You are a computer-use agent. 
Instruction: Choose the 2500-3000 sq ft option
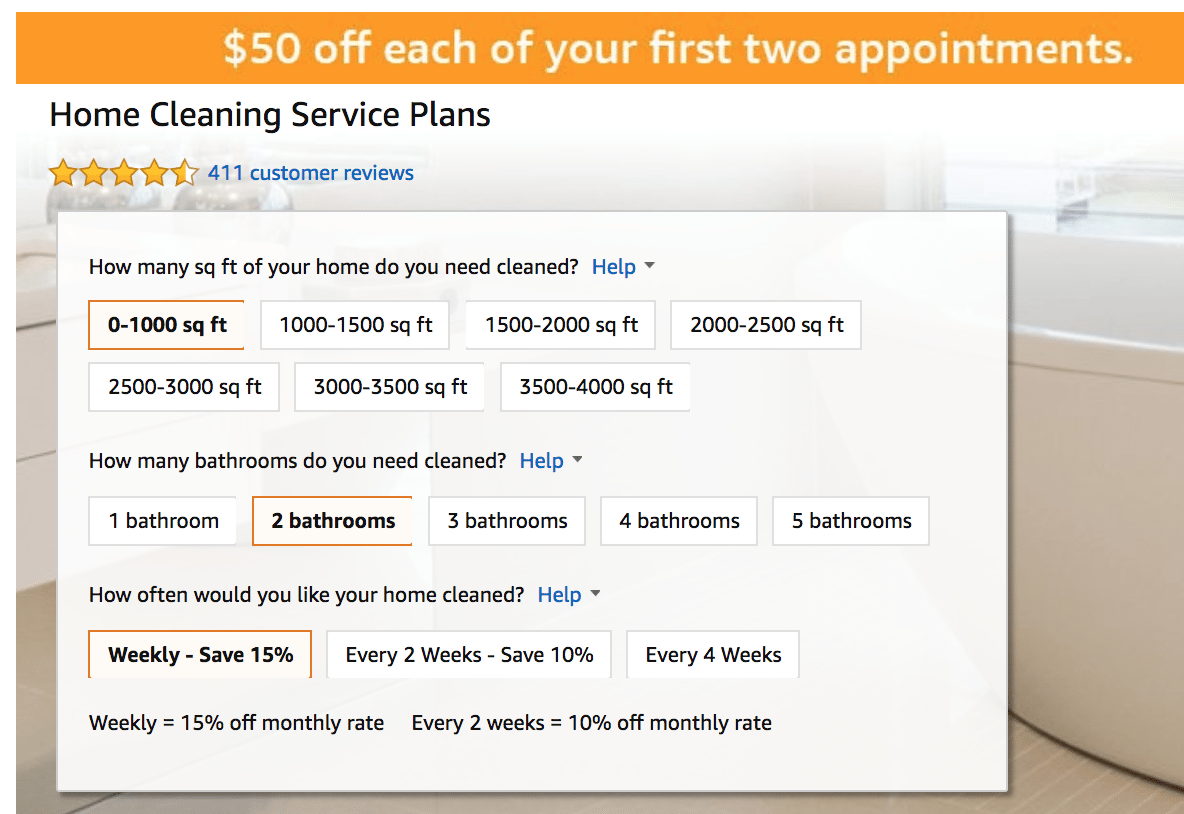point(183,387)
